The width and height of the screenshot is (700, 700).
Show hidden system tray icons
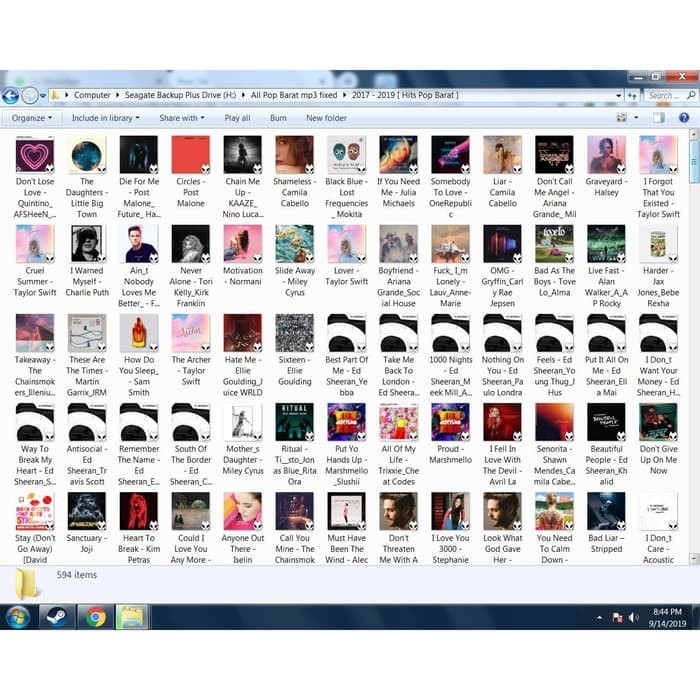602,617
